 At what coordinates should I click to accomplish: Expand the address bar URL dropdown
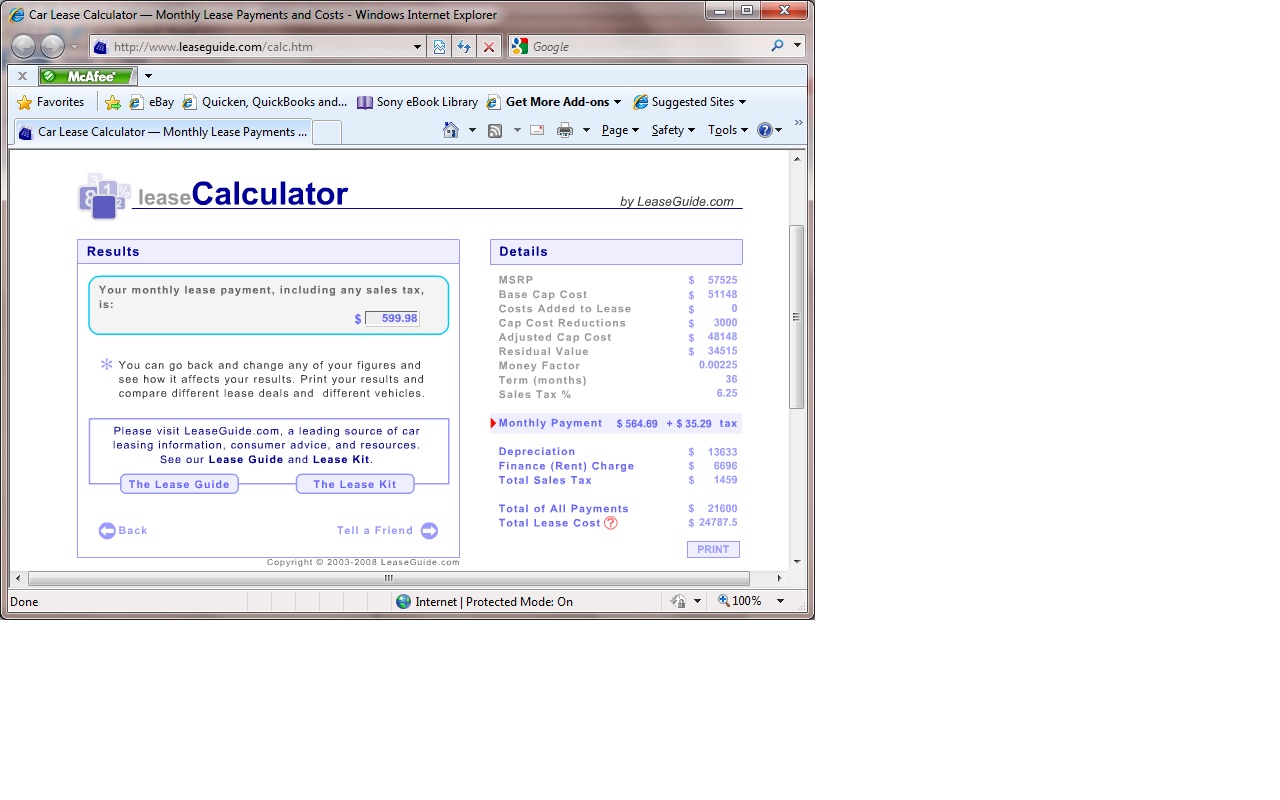(418, 47)
